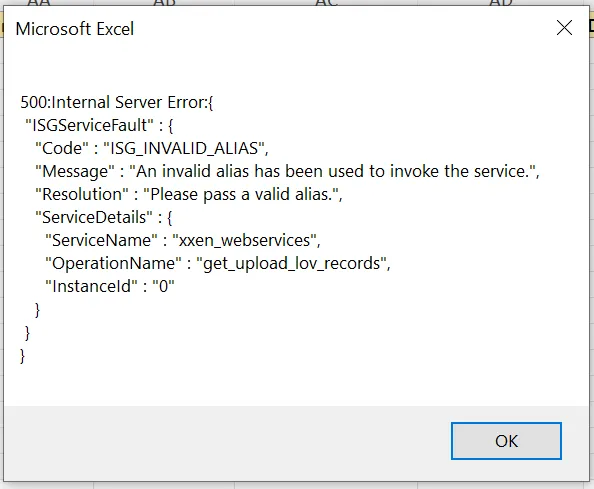Select column AA header behind dialog

pyautogui.click(x=39, y=3)
